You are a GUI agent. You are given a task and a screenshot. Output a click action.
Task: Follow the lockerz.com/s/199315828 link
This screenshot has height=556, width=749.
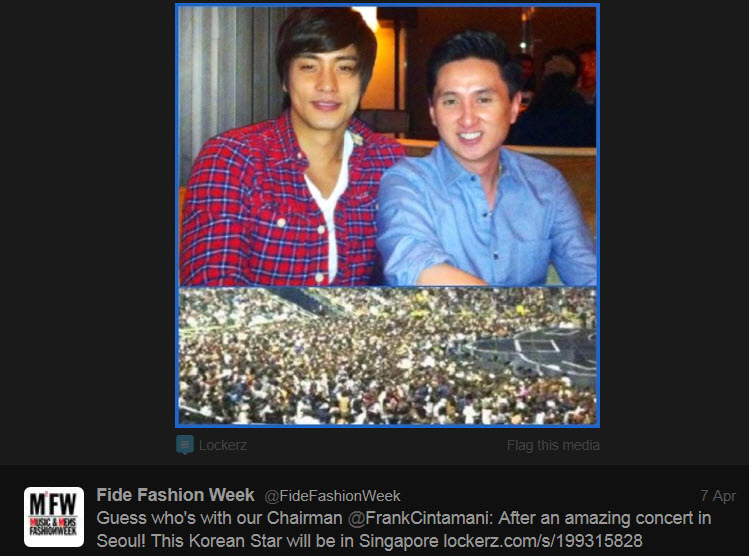pos(543,541)
